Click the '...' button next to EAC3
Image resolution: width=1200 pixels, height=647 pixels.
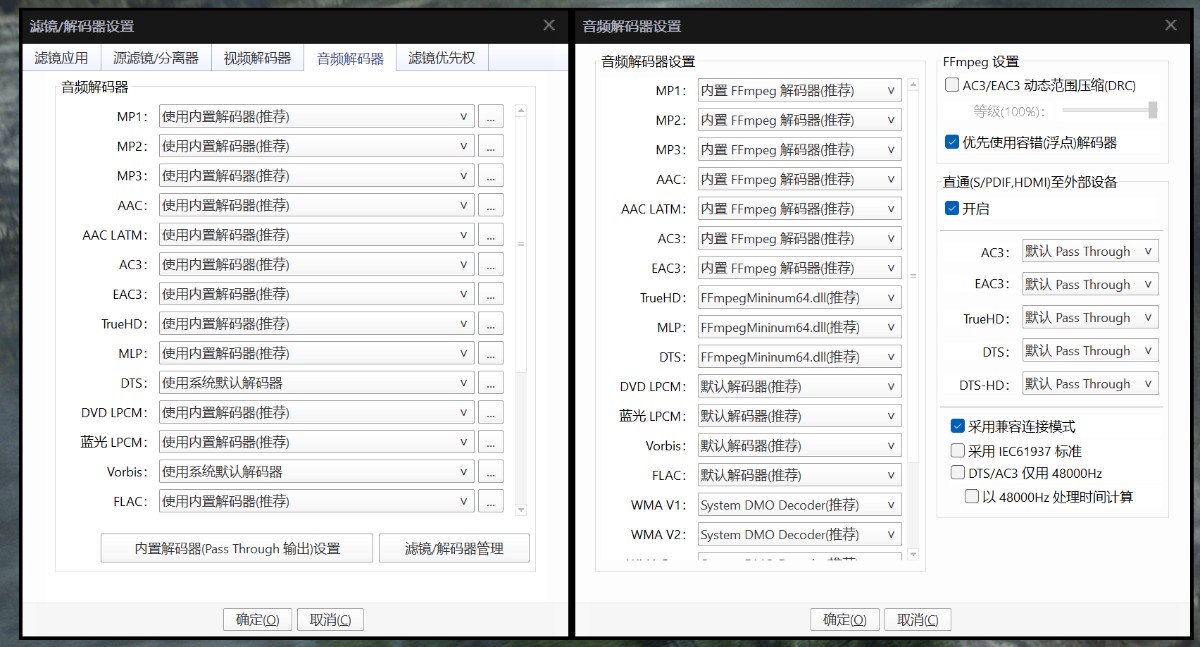click(490, 295)
